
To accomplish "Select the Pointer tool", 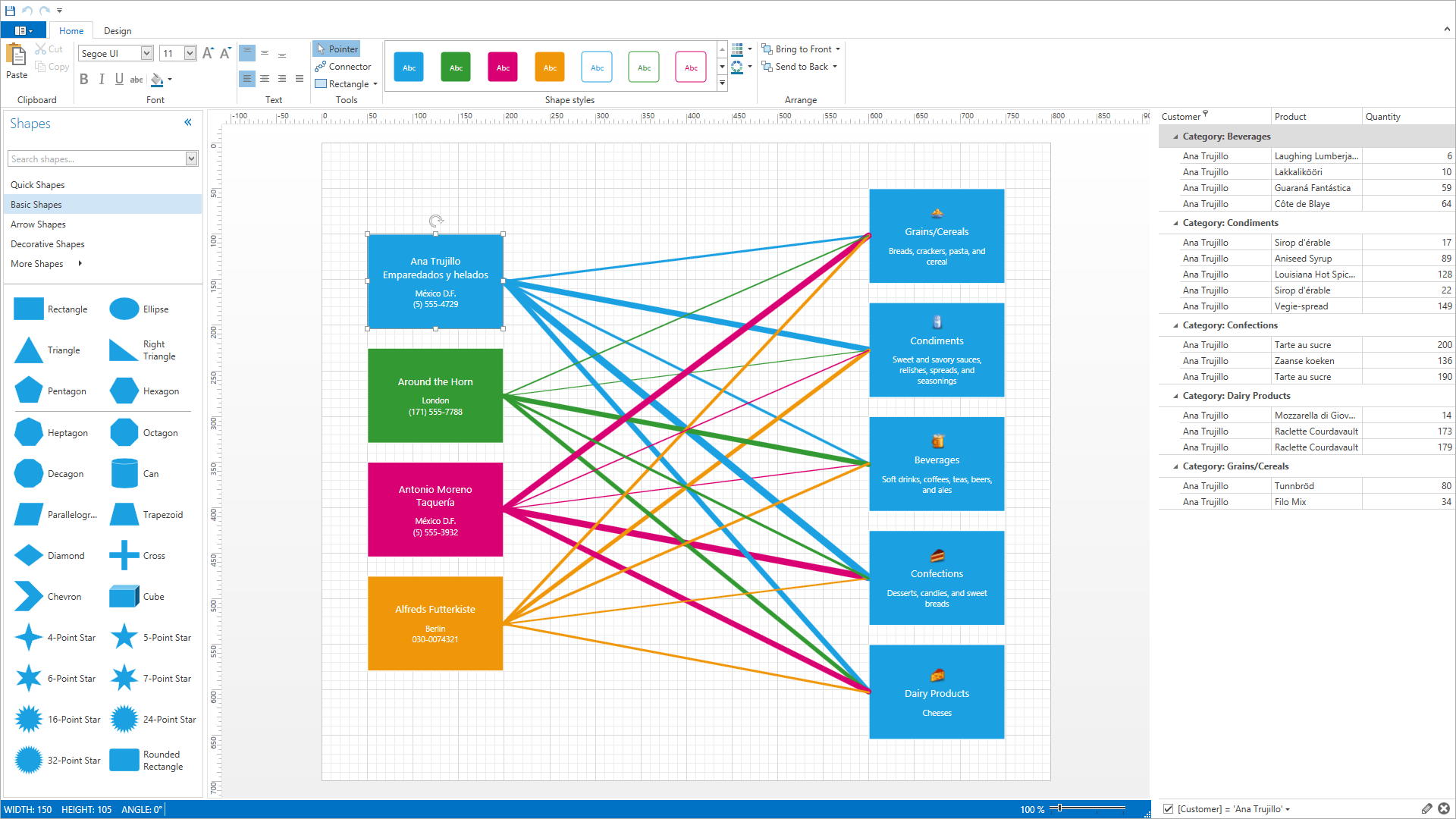I will [x=337, y=48].
